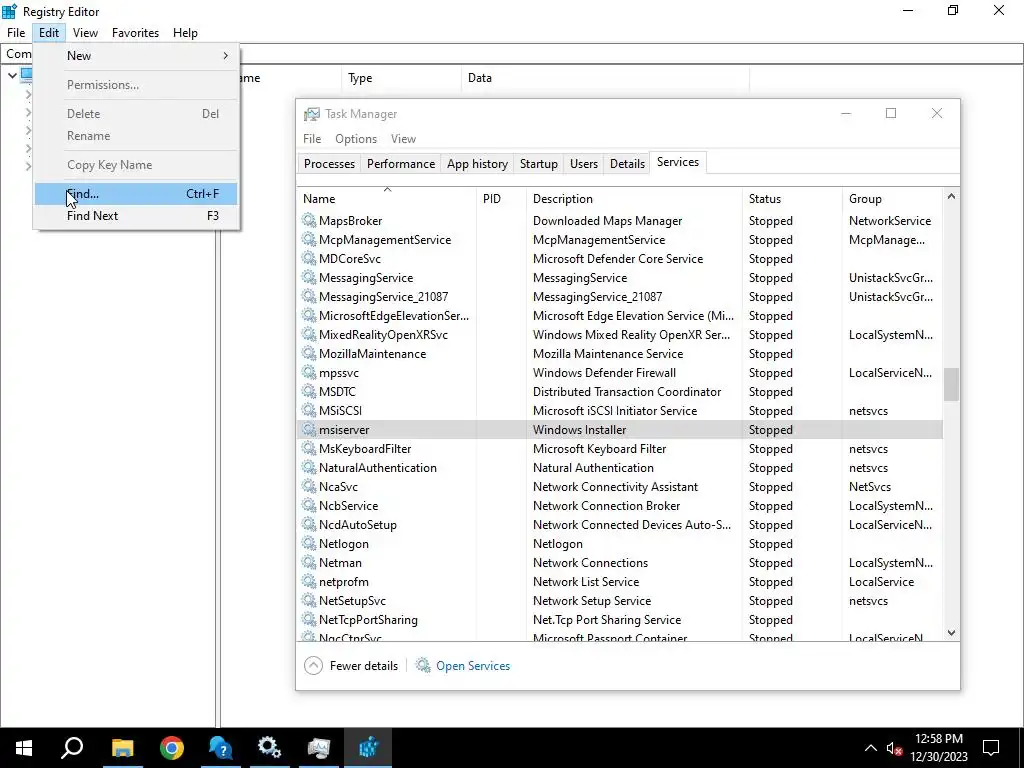This screenshot has height=768, width=1024.
Task: Click Fewer details button
Action: [x=351, y=665]
